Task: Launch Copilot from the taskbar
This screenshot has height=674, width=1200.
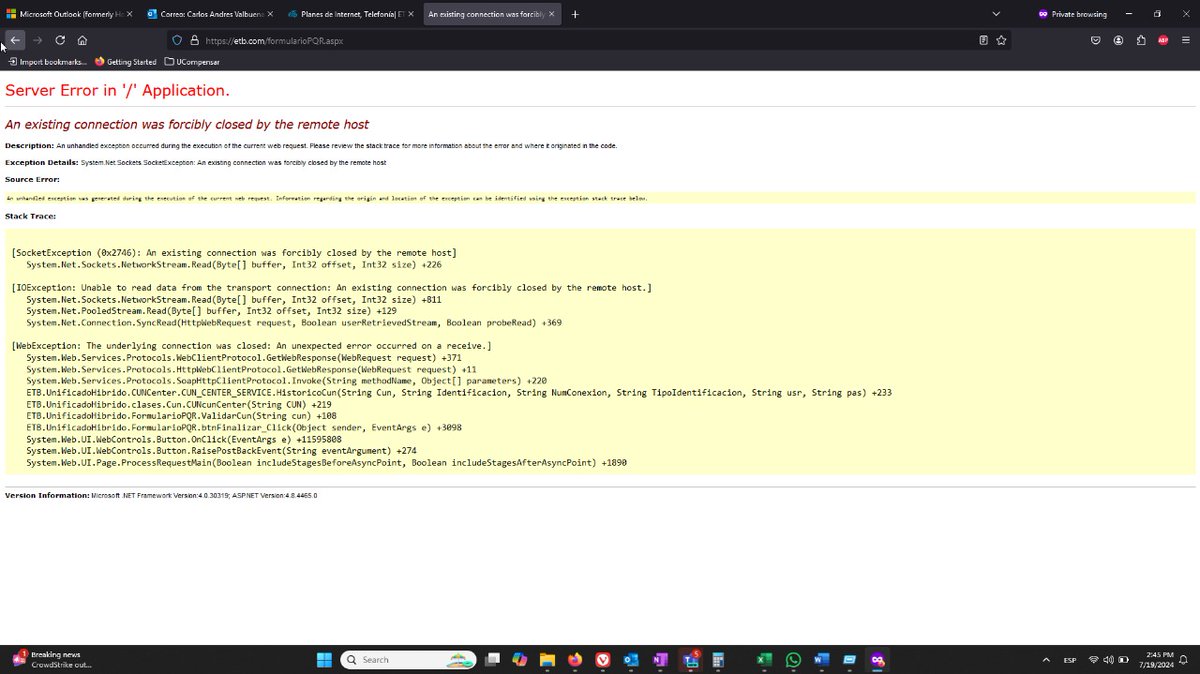Action: pyautogui.click(x=519, y=660)
